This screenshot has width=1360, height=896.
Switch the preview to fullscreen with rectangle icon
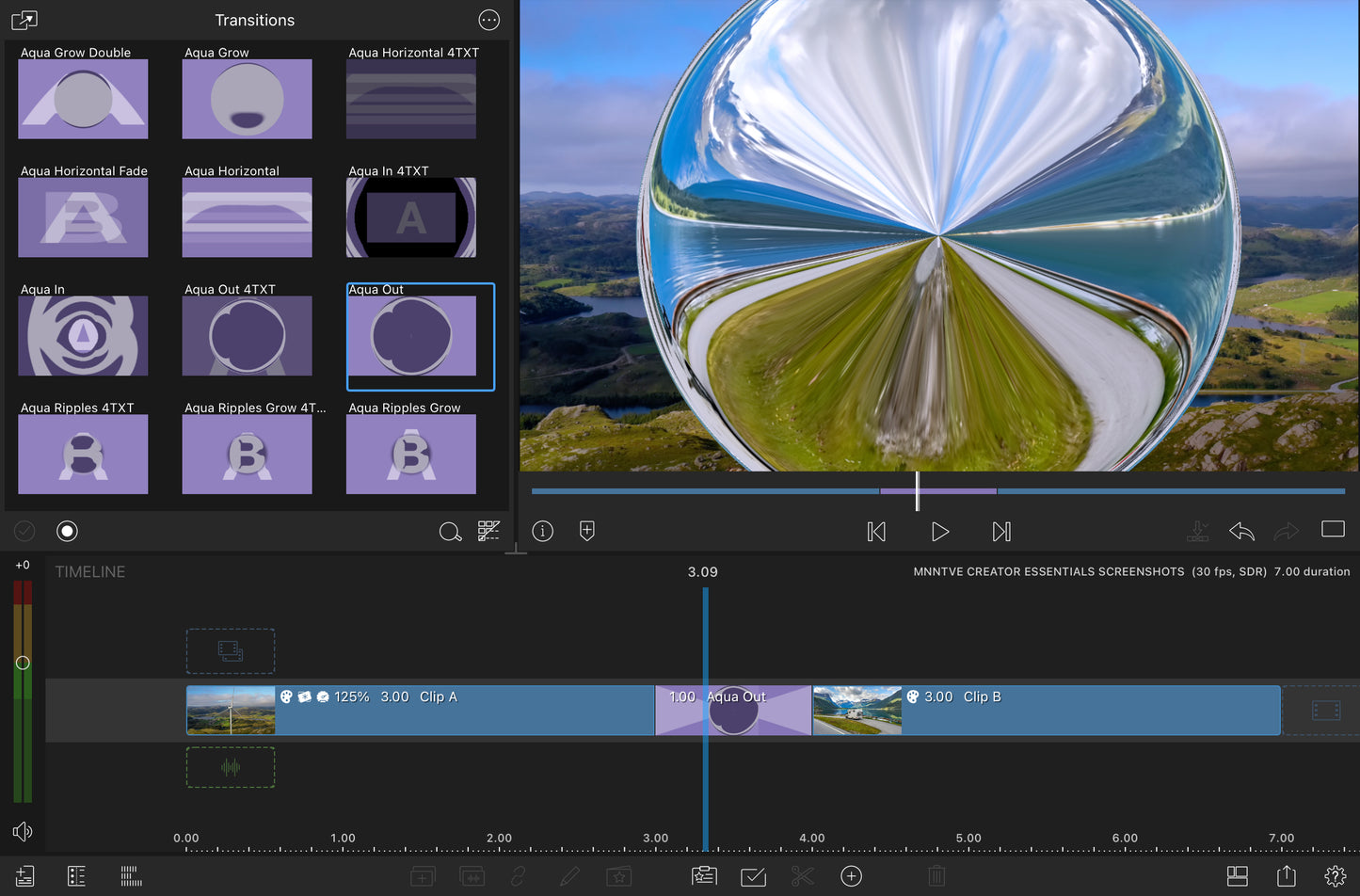tap(1333, 529)
